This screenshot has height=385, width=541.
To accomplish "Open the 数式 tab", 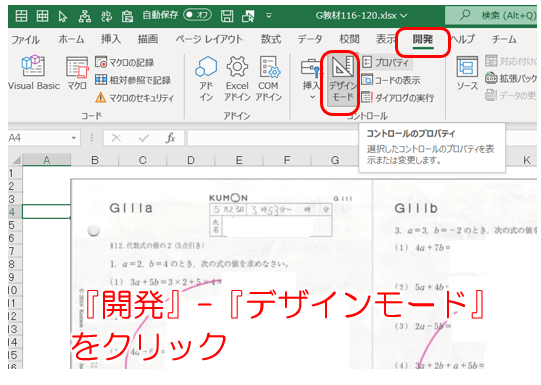I will click(x=271, y=39).
